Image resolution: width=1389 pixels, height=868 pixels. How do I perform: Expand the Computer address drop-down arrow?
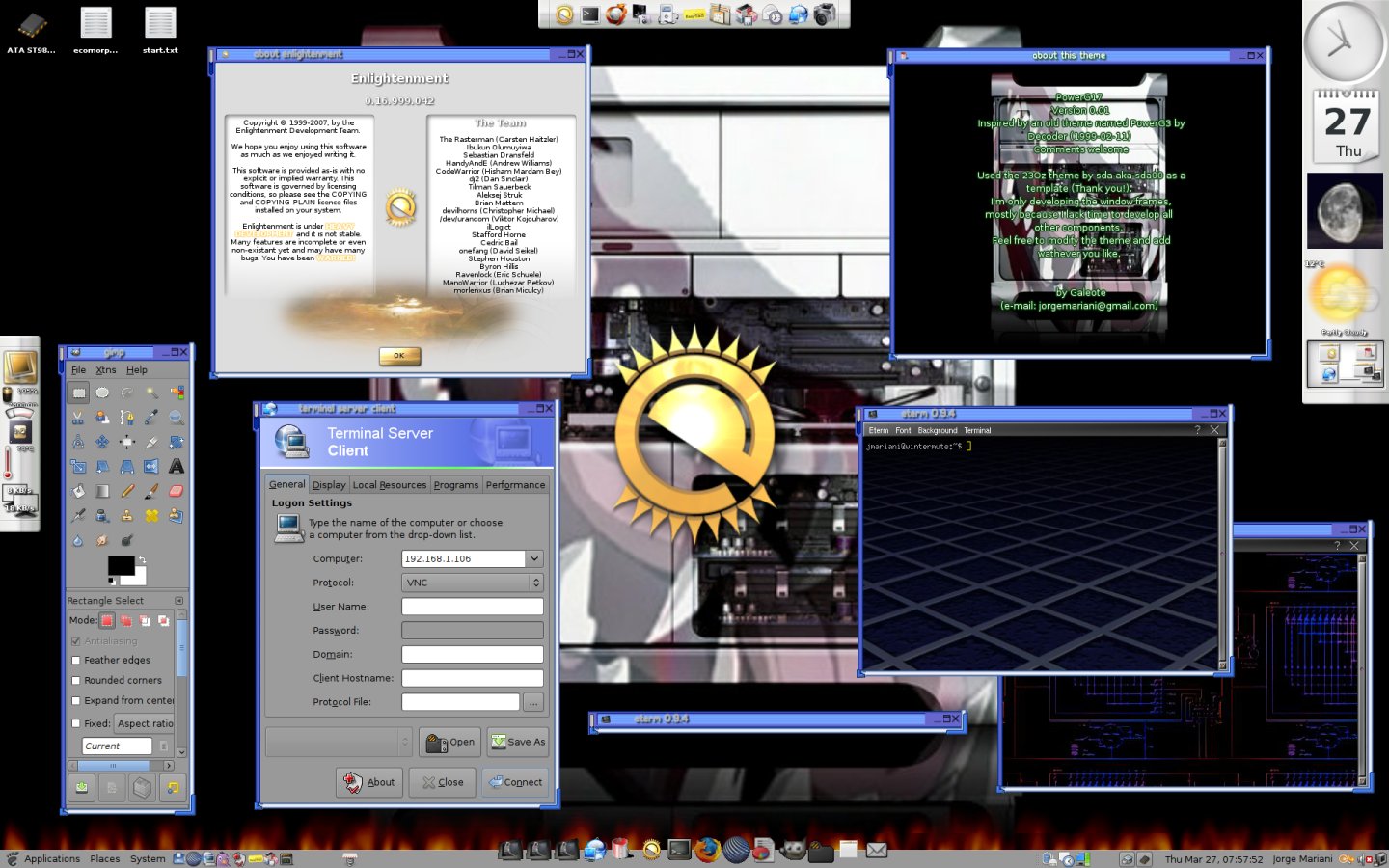point(534,558)
